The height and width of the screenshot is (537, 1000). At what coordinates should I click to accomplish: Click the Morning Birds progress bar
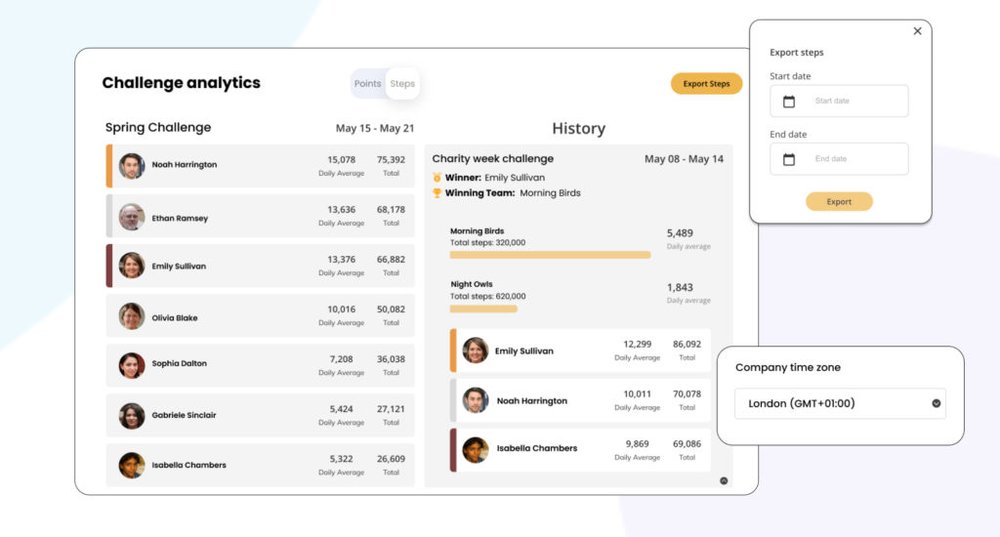tap(550, 255)
